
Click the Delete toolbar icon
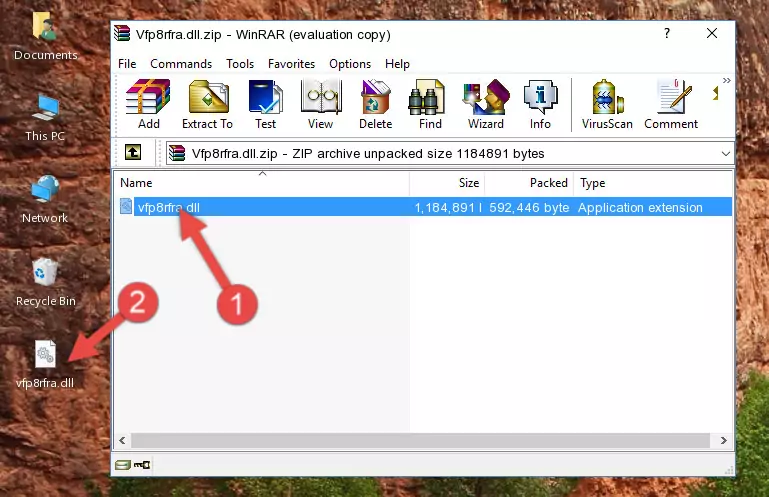point(376,105)
